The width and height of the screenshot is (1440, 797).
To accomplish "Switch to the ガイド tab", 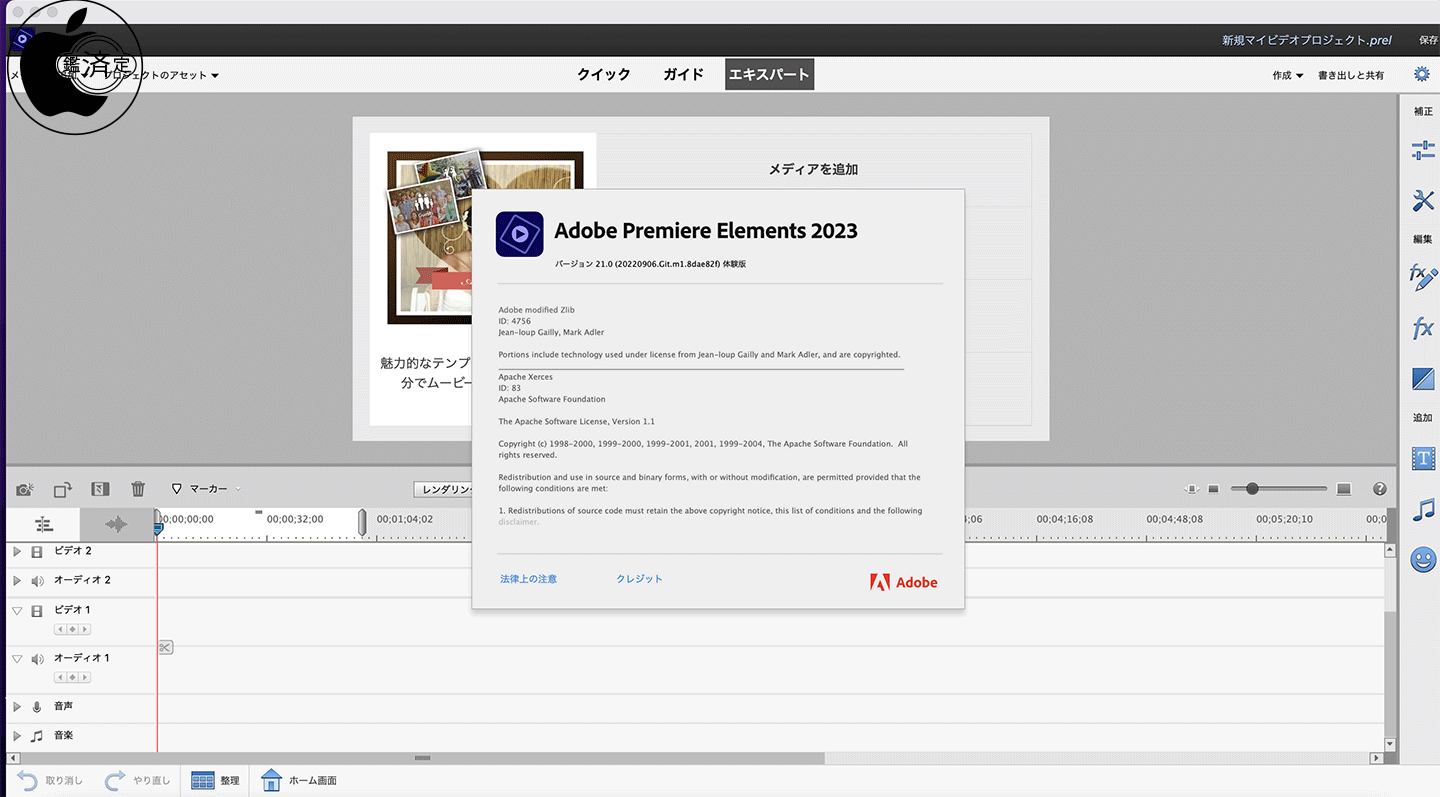I will (x=683, y=75).
